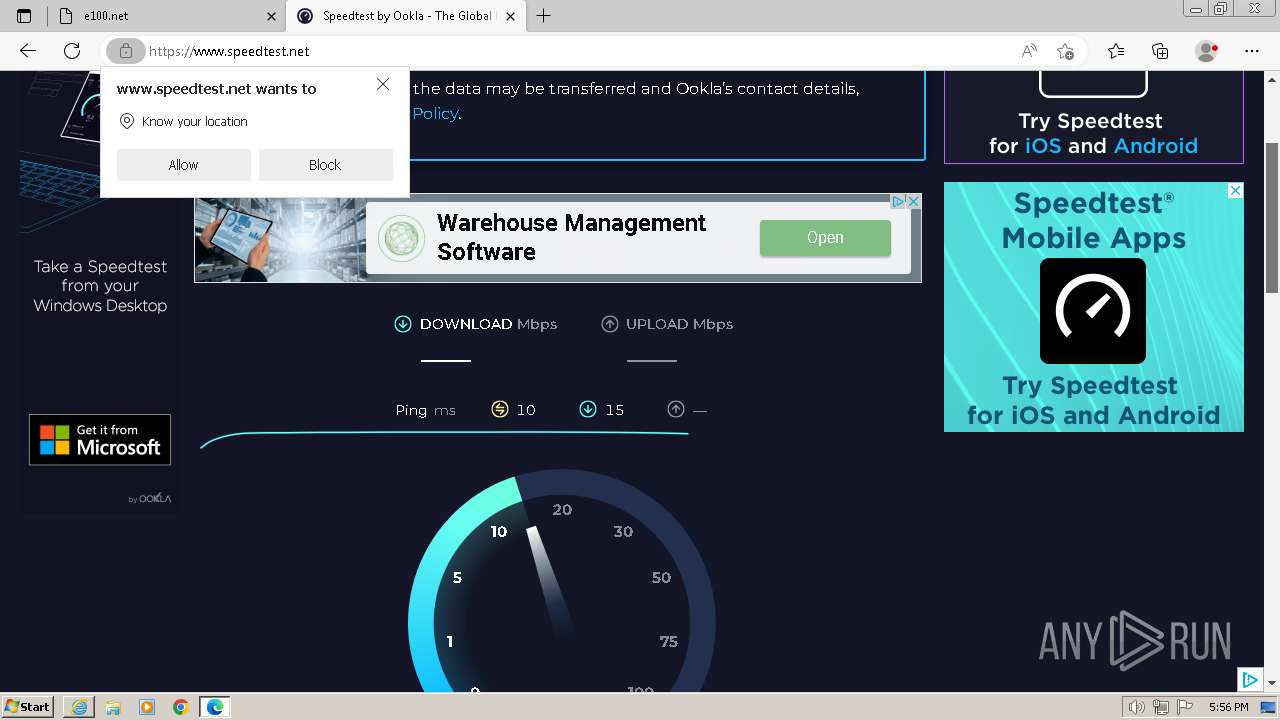Open the Windows Start menu
The image size is (1280, 720).
coord(28,707)
